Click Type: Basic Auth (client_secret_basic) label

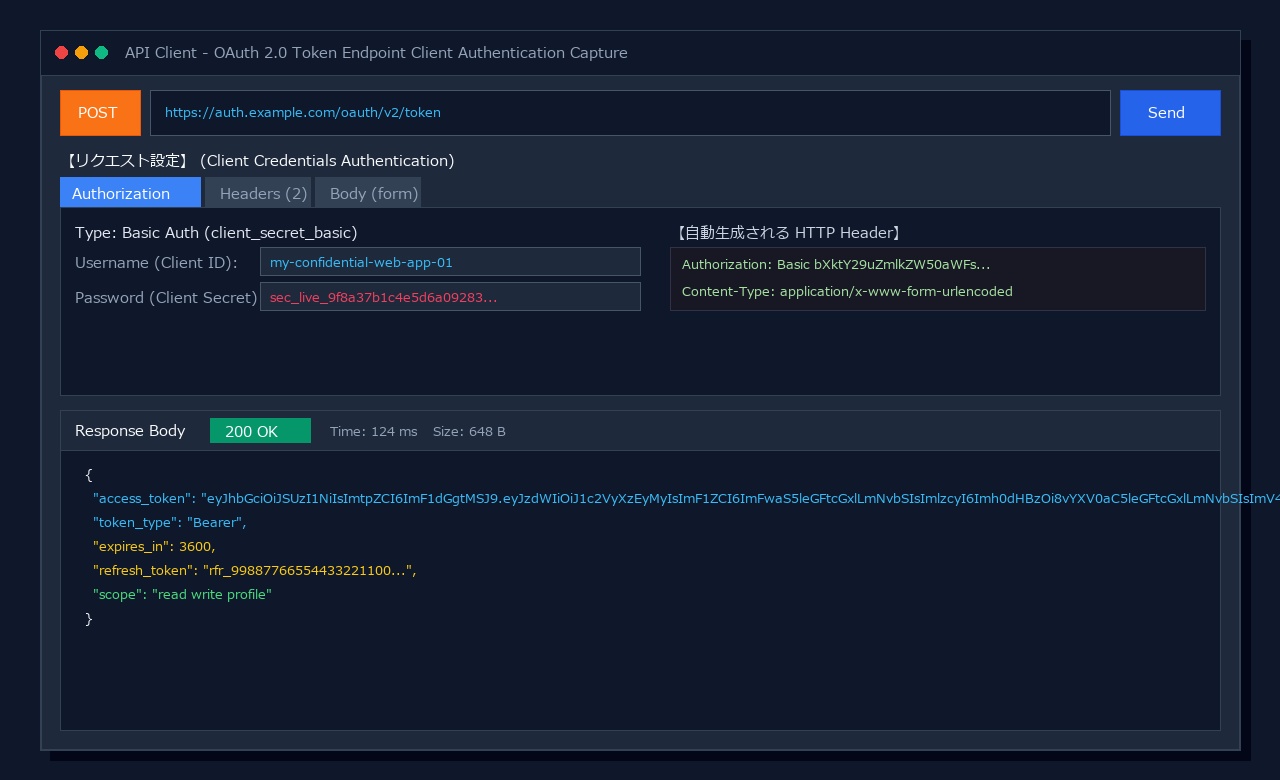(216, 233)
